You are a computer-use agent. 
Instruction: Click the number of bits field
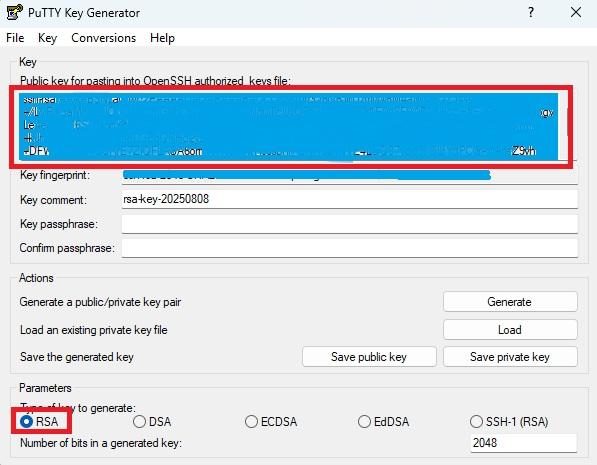tap(524, 443)
